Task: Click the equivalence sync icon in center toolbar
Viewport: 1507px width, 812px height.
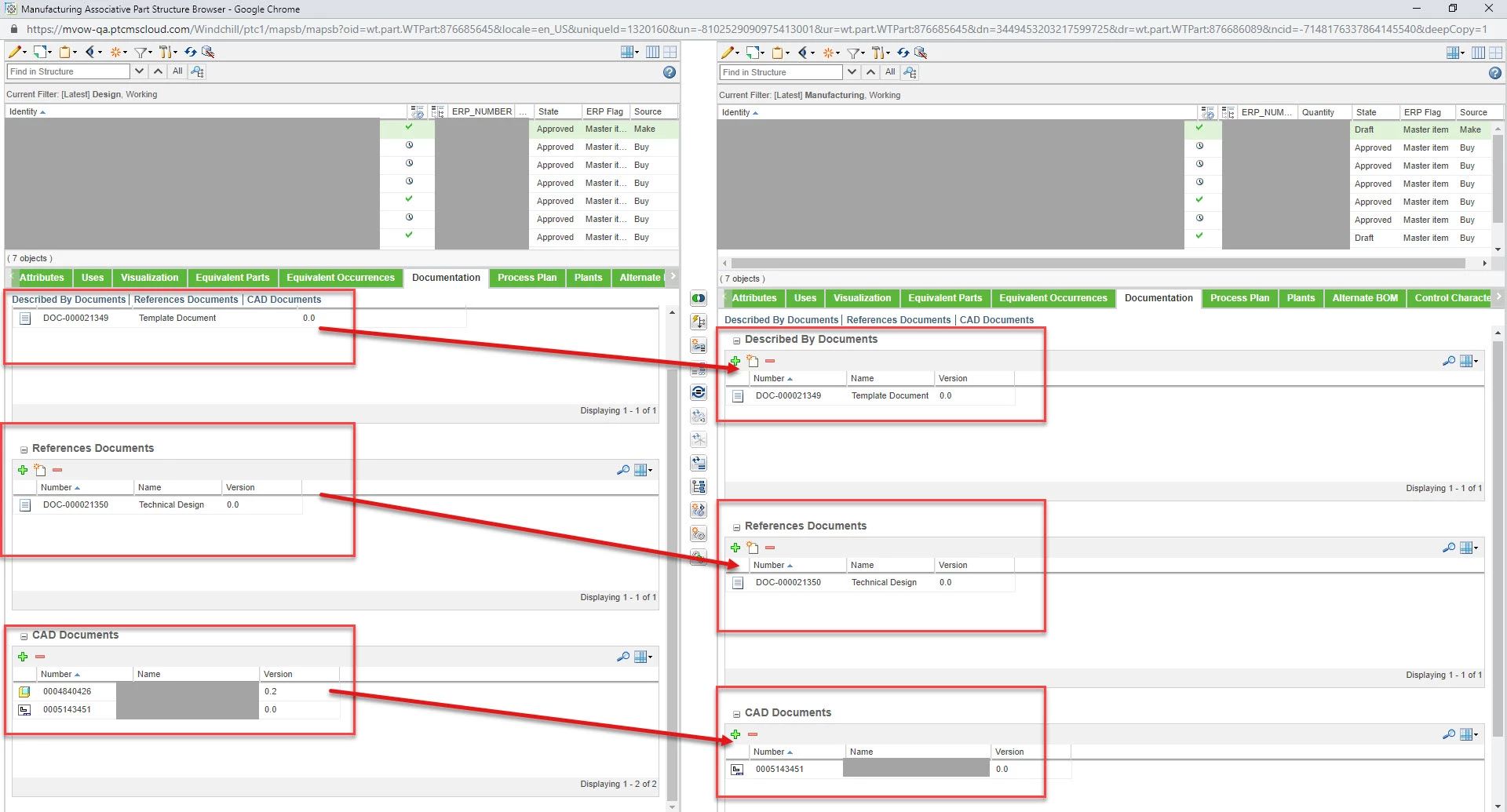Action: [699, 392]
